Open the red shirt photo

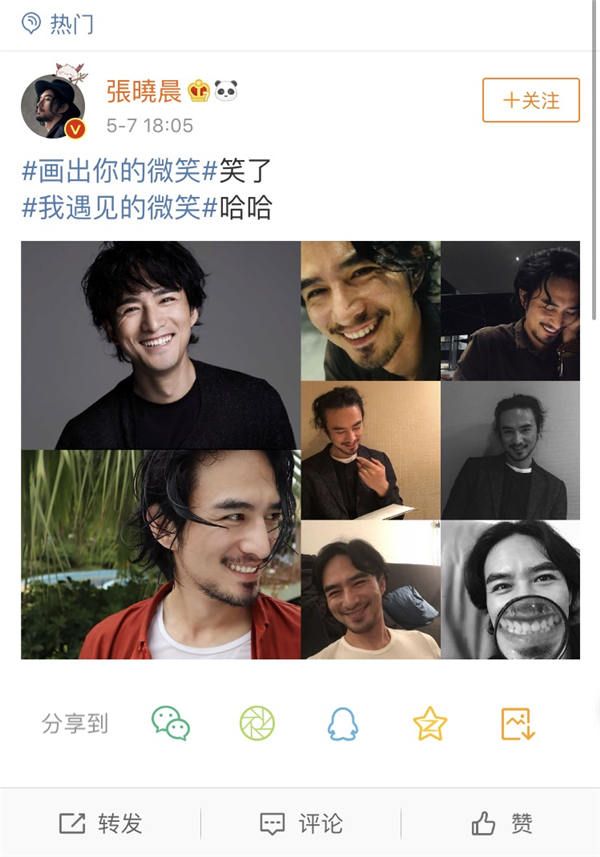[x=161, y=554]
